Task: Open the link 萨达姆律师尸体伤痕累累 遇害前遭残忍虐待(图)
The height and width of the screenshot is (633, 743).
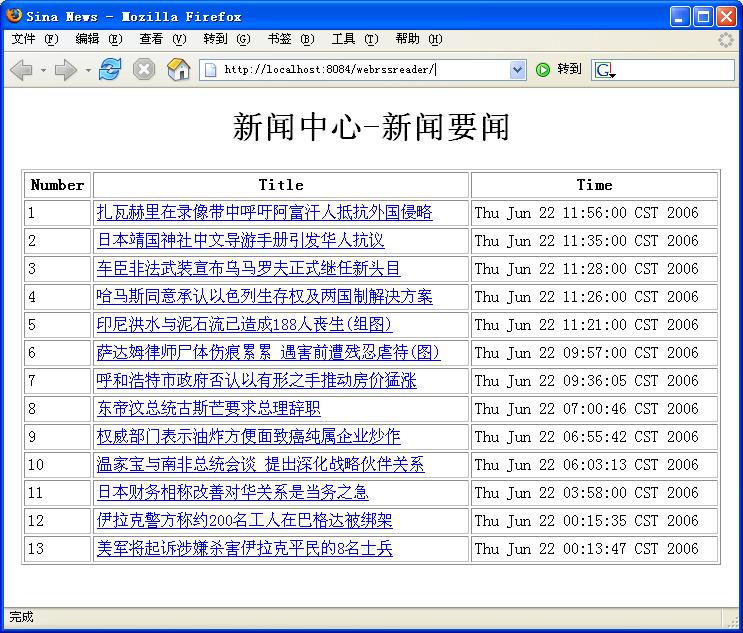Action: (x=268, y=353)
